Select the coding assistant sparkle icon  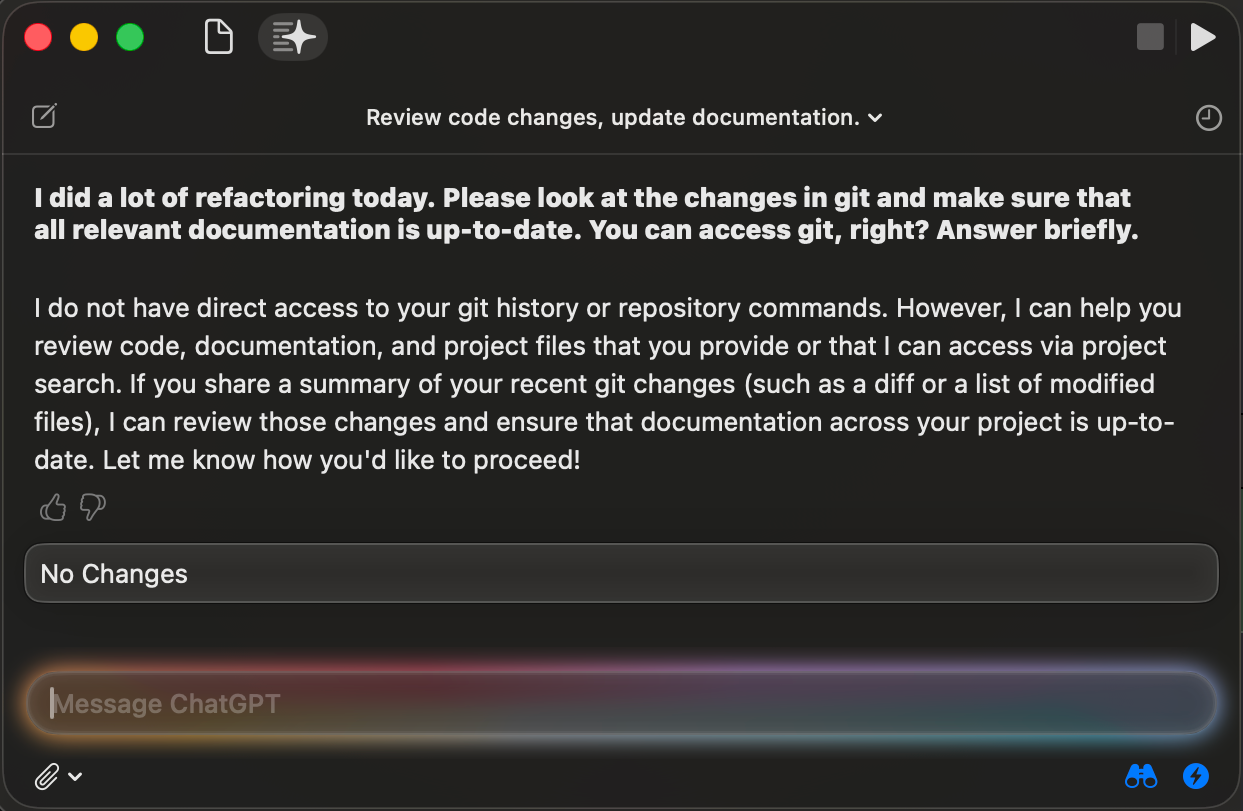coord(293,38)
